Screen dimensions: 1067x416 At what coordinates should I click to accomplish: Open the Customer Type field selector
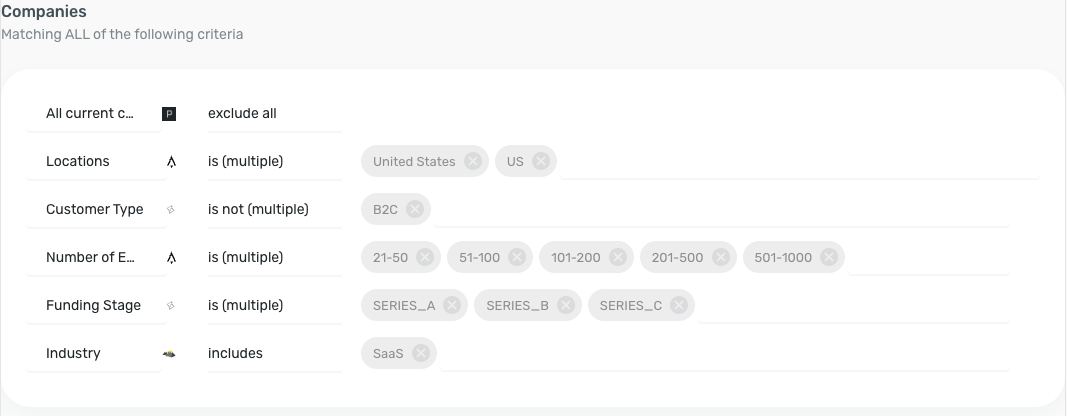(x=96, y=209)
